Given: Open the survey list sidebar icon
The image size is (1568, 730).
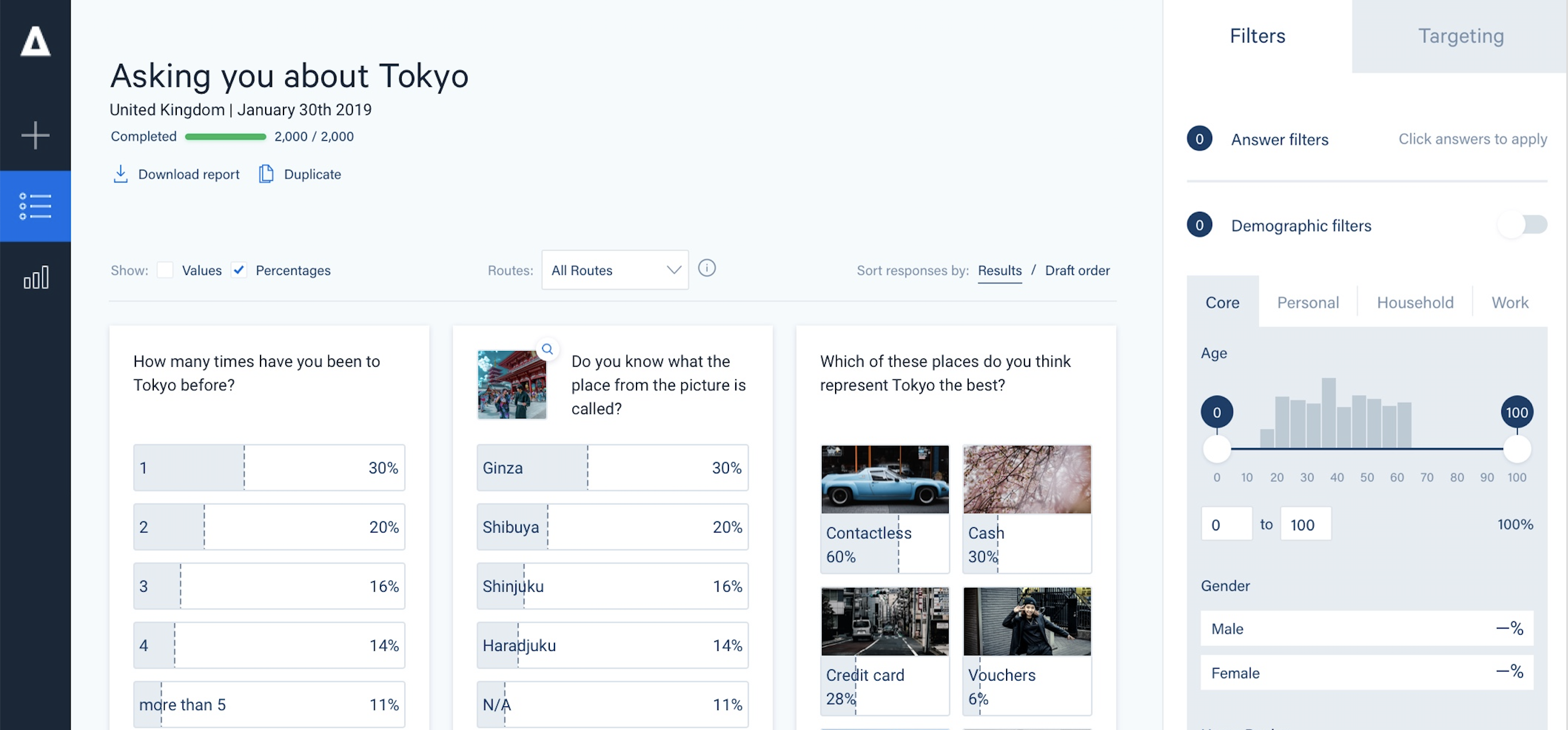Looking at the screenshot, I should [x=36, y=207].
